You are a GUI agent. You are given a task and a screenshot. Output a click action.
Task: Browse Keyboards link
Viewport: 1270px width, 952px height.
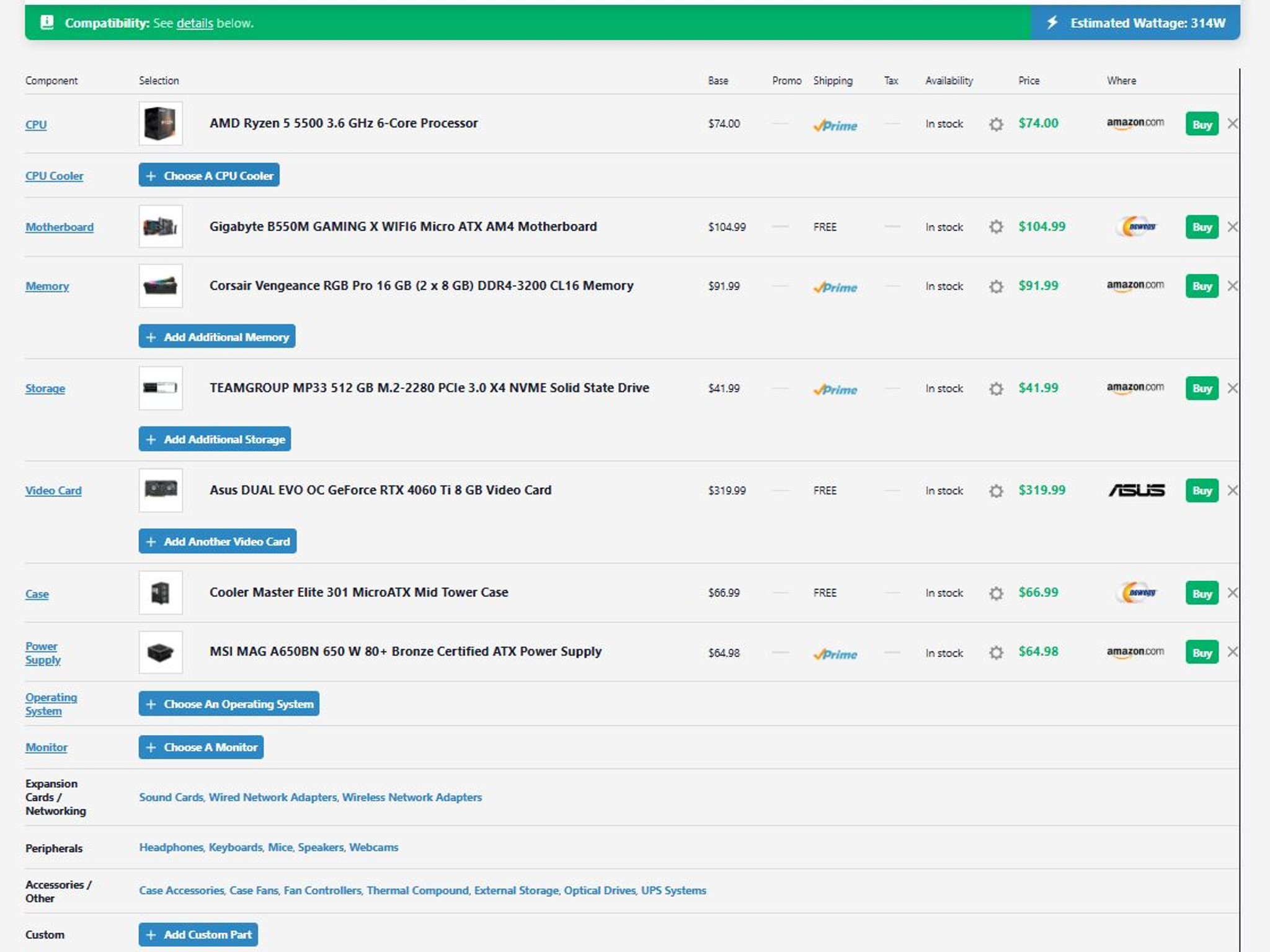236,847
